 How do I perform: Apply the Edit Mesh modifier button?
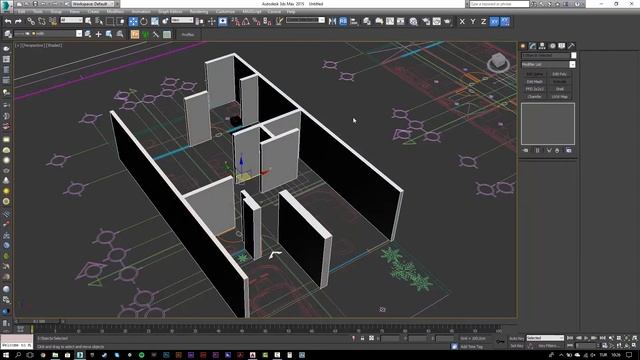(x=534, y=82)
